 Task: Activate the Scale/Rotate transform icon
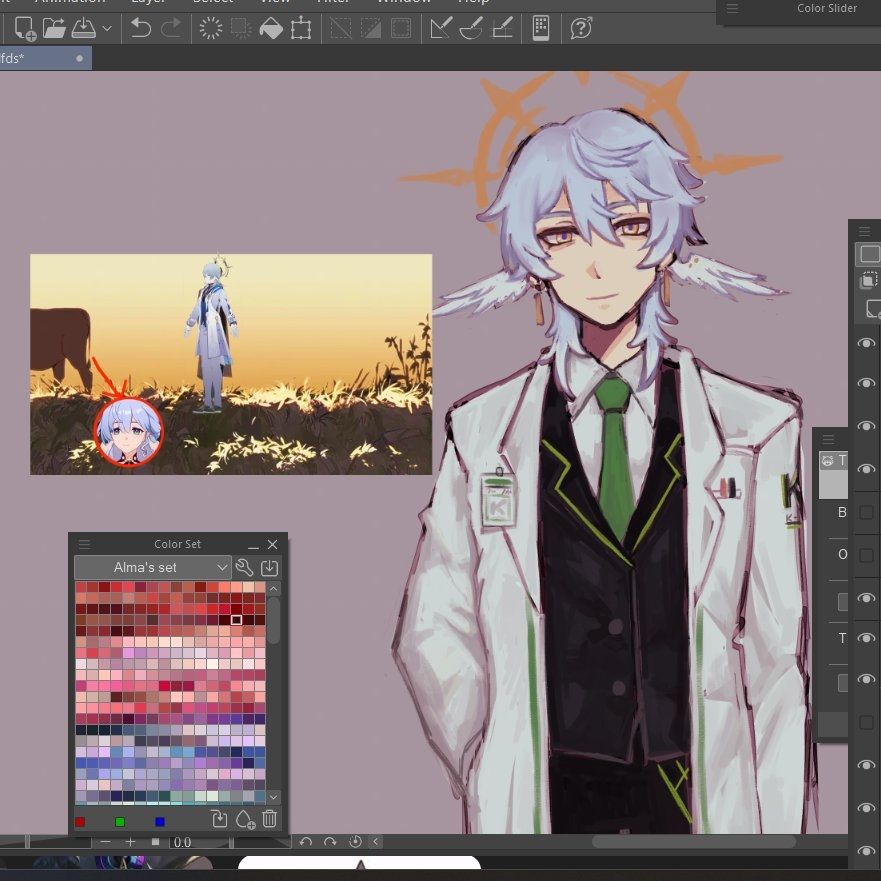coord(301,28)
